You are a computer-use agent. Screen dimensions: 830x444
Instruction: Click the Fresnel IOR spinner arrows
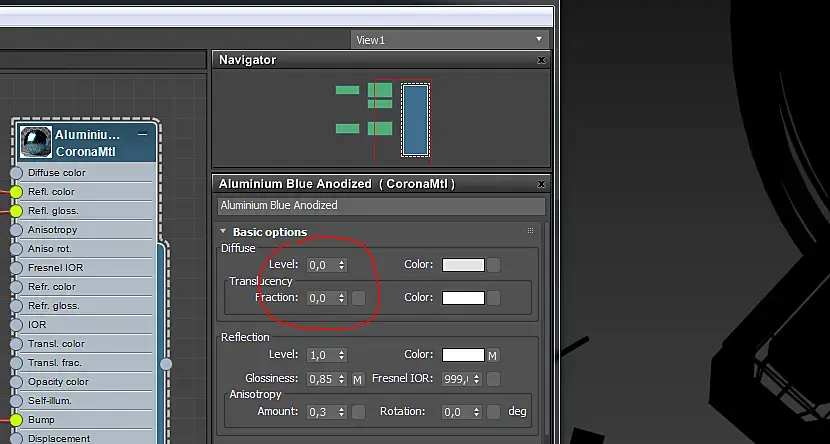pos(476,379)
